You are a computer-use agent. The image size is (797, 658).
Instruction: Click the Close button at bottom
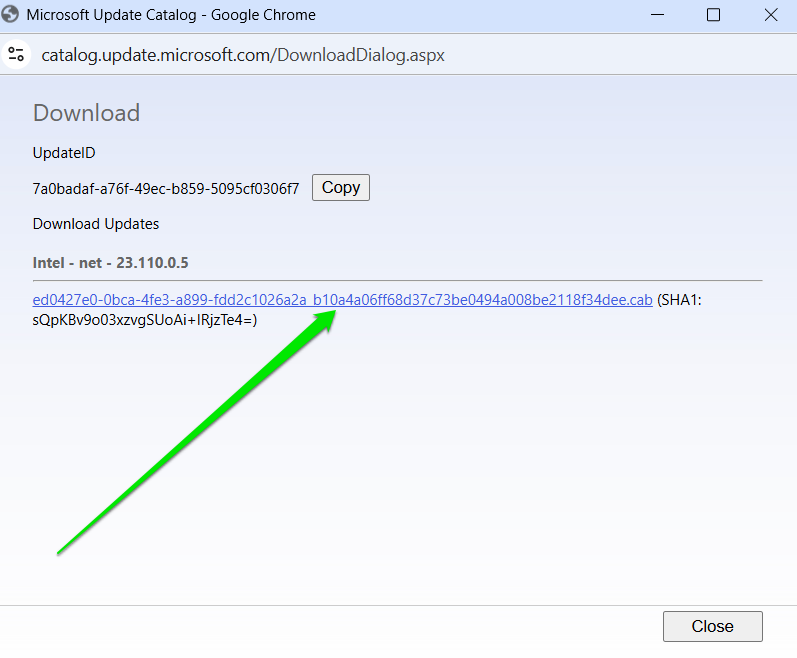pos(712,626)
